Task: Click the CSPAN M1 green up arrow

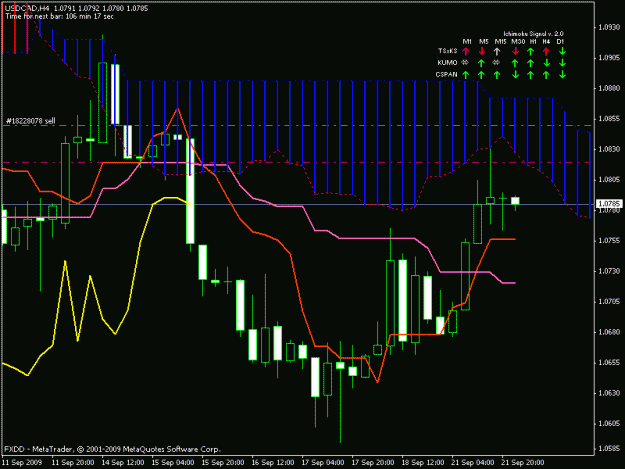Action: coord(466,75)
